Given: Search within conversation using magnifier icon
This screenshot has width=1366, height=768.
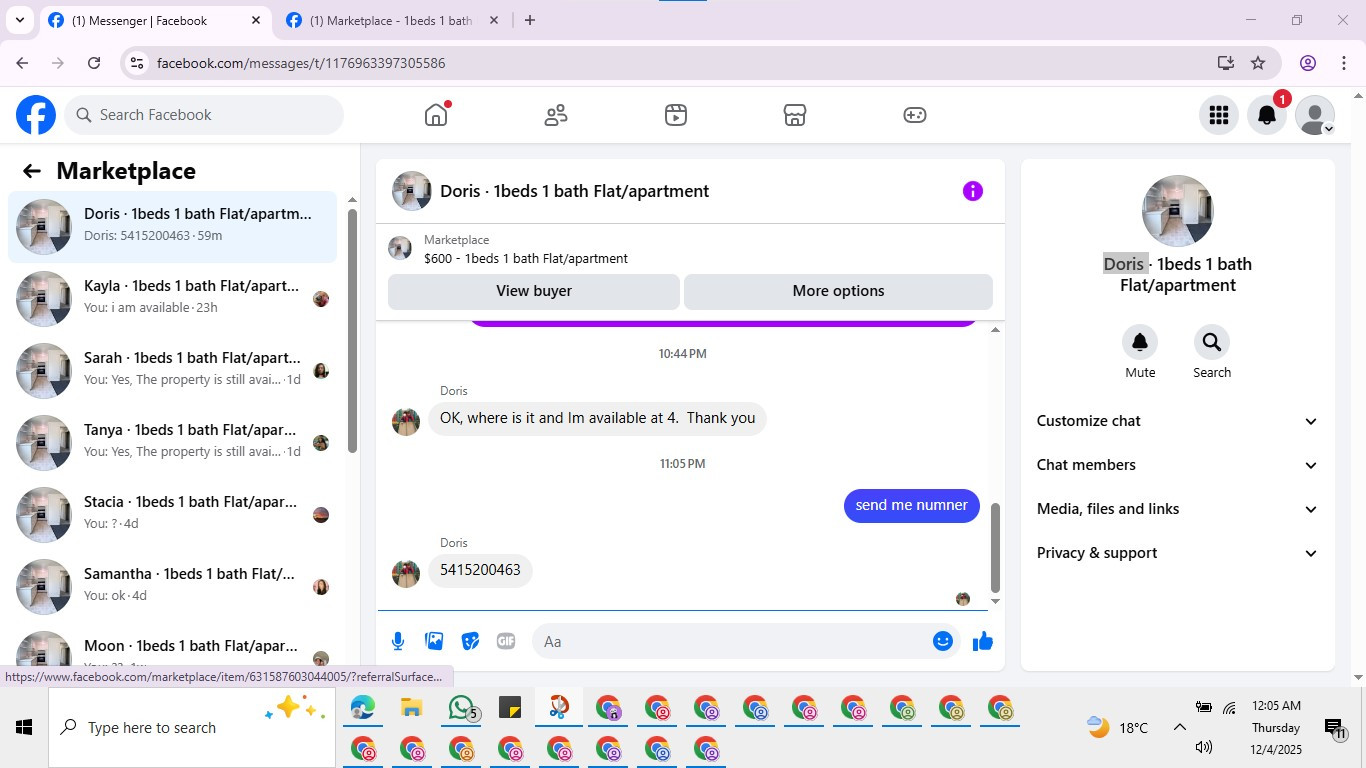Looking at the screenshot, I should [x=1212, y=342].
